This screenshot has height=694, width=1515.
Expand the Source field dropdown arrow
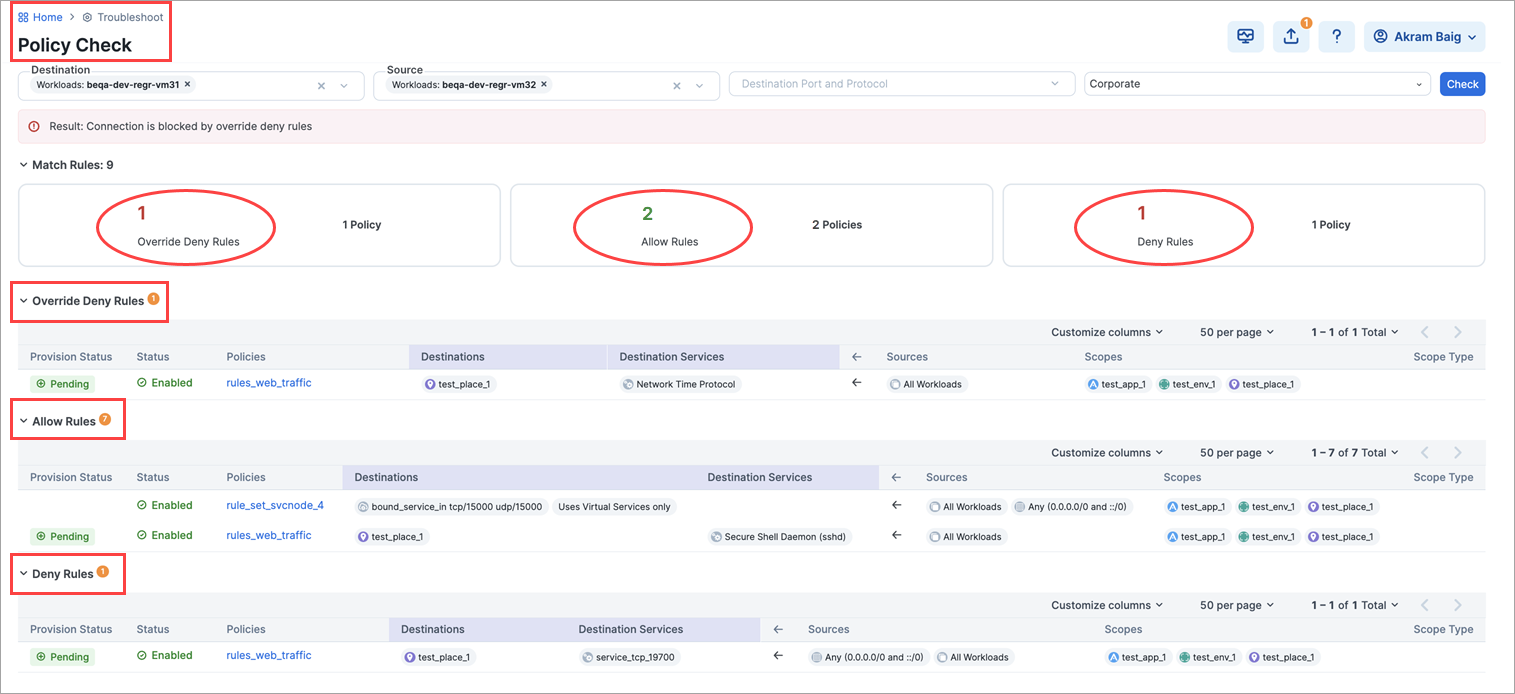tap(700, 86)
